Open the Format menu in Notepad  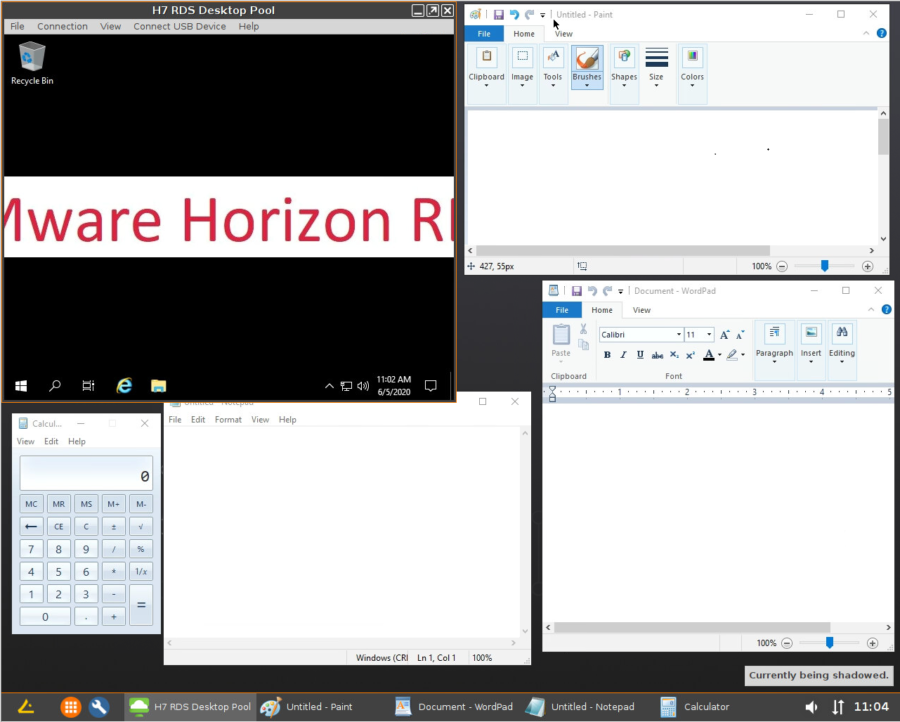228,419
